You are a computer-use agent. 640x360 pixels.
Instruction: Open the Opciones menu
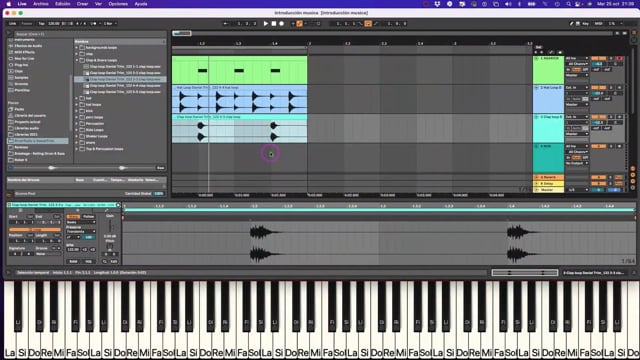[118, 4]
